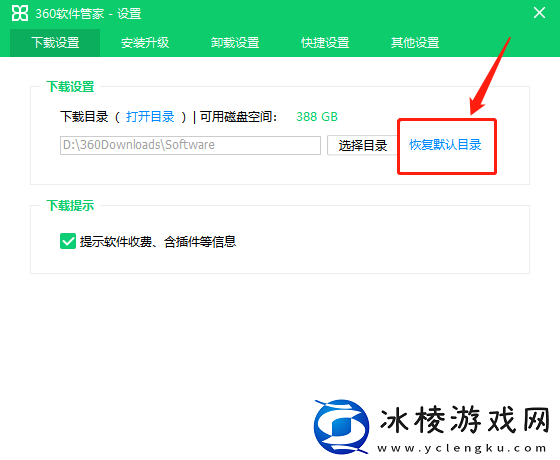Image resolution: width=560 pixels, height=460 pixels.
Task: Select the 快捷设置 tab
Action: point(325,43)
